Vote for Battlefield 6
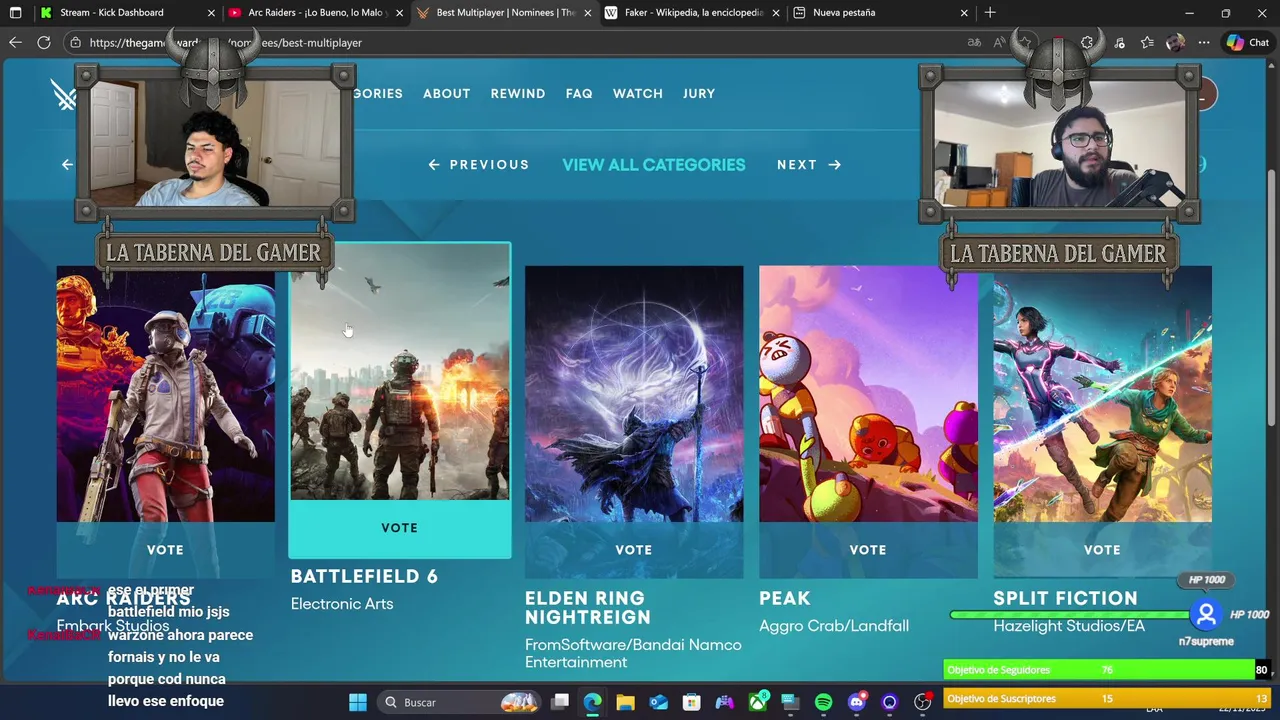The image size is (1280, 720). click(x=400, y=528)
